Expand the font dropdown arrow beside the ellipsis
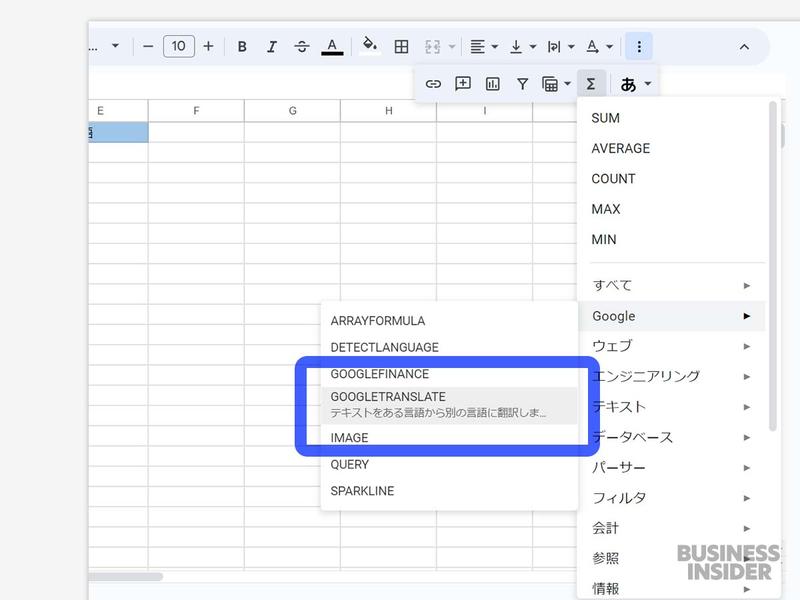Viewport: 800px width, 600px height. 115,46
